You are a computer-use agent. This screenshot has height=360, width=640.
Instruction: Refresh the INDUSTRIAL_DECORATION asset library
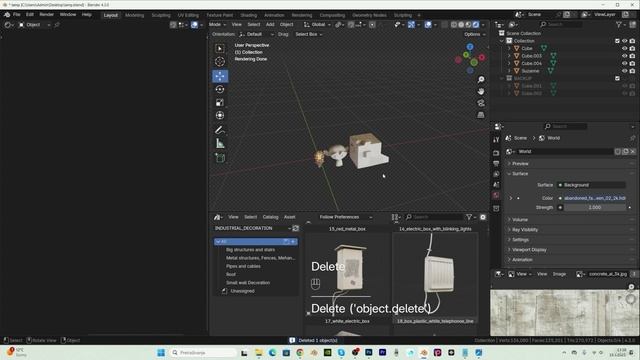296,229
